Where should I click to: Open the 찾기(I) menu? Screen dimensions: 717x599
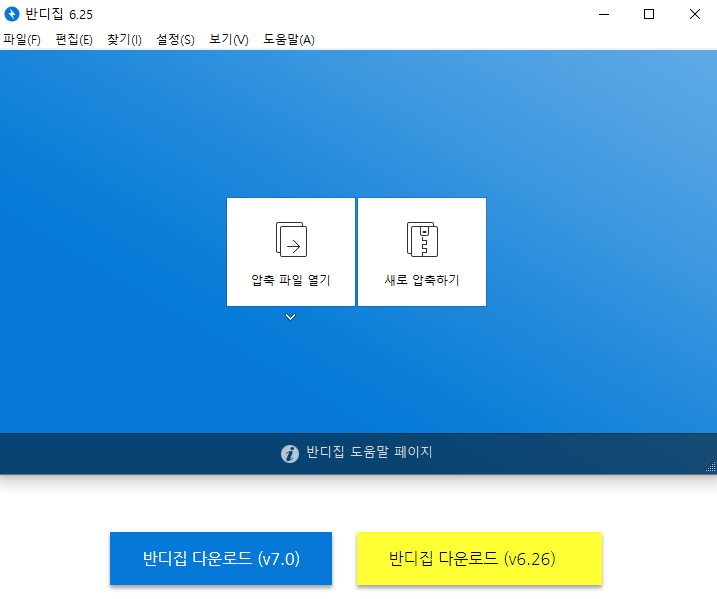point(124,40)
